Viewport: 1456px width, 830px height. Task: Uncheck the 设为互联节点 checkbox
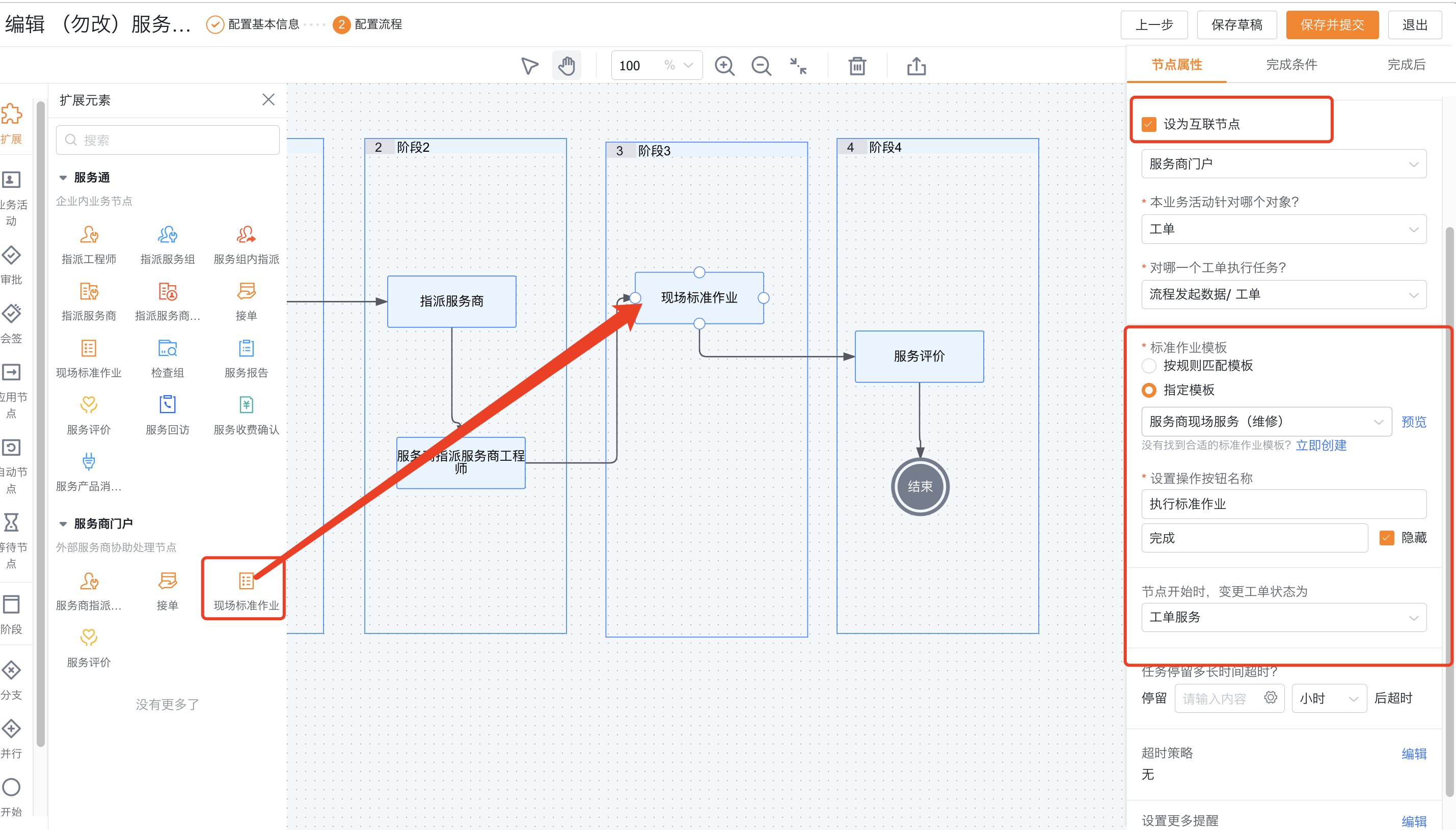pos(1149,124)
